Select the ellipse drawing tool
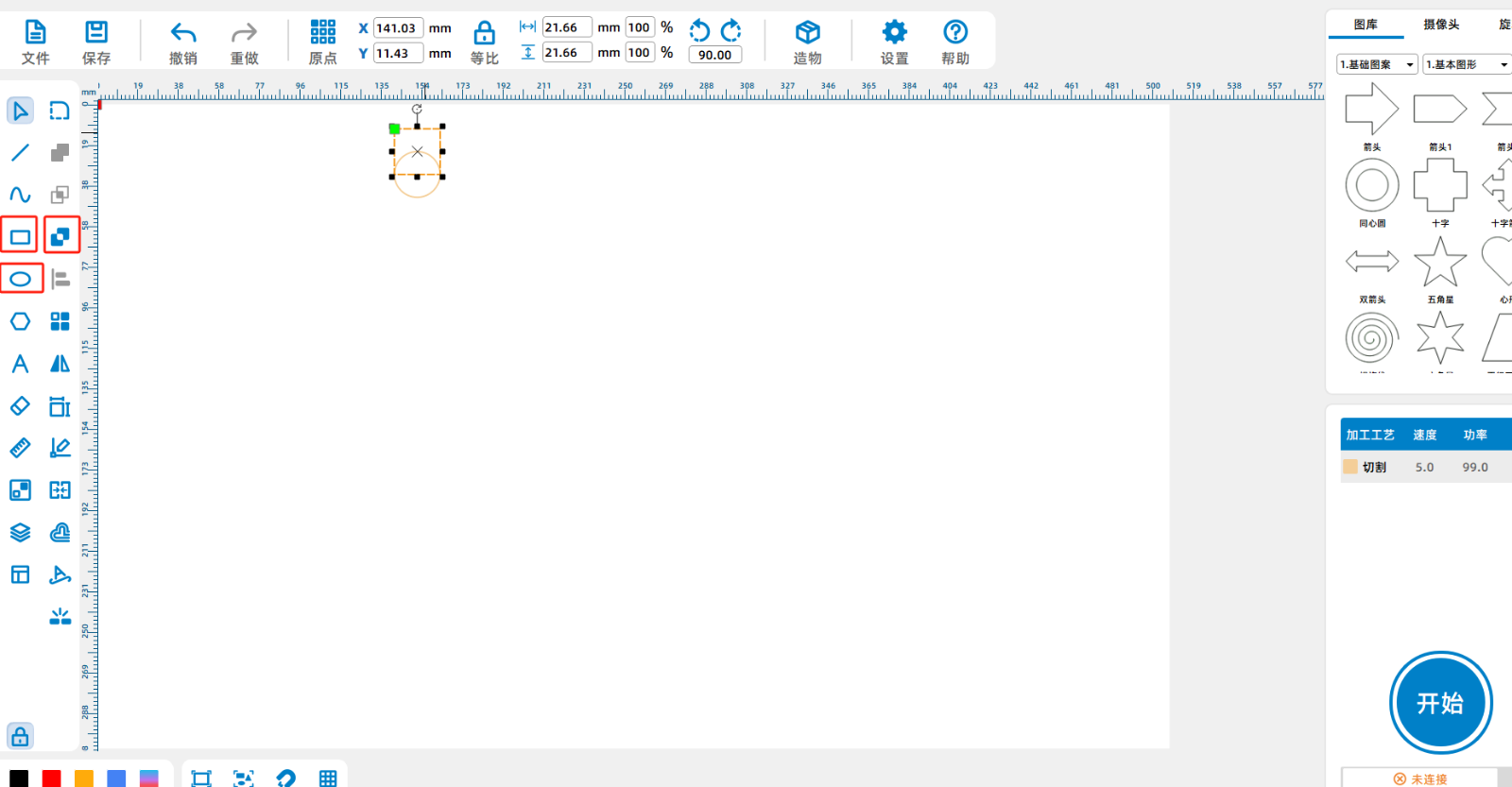The height and width of the screenshot is (787, 1512). pyautogui.click(x=20, y=279)
